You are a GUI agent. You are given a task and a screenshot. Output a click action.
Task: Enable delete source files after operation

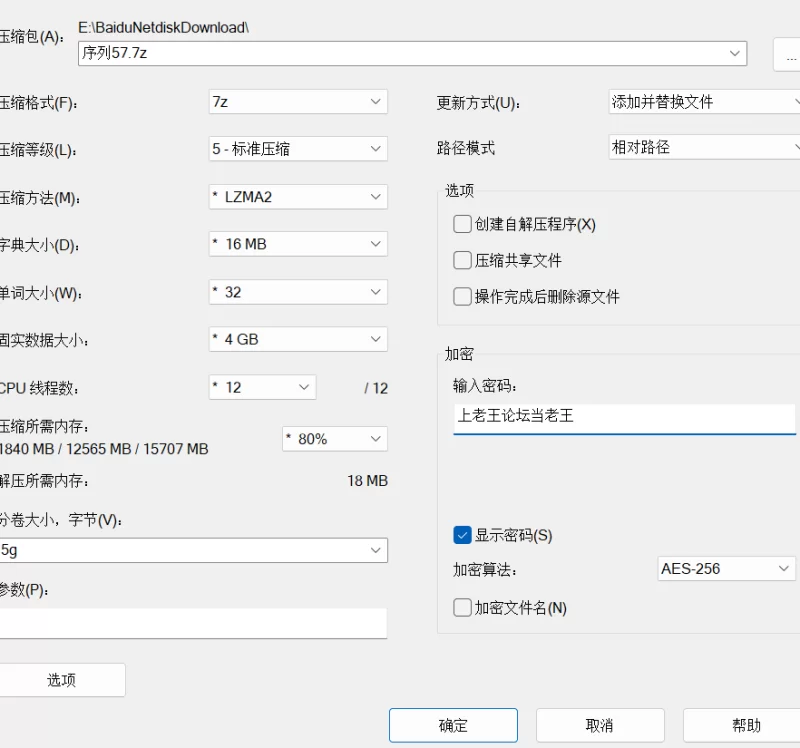point(462,296)
